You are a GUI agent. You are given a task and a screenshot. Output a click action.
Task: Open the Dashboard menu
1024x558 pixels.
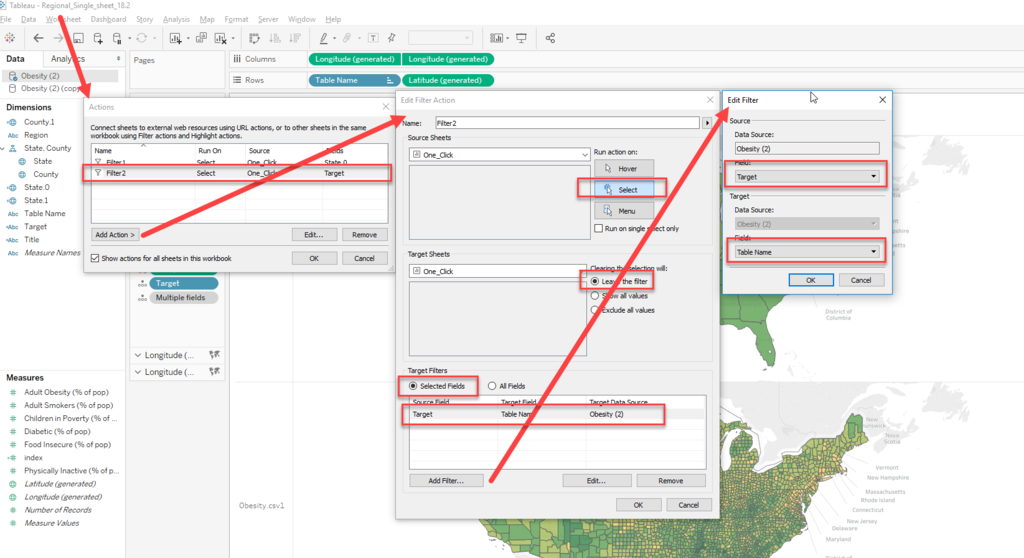[108, 19]
